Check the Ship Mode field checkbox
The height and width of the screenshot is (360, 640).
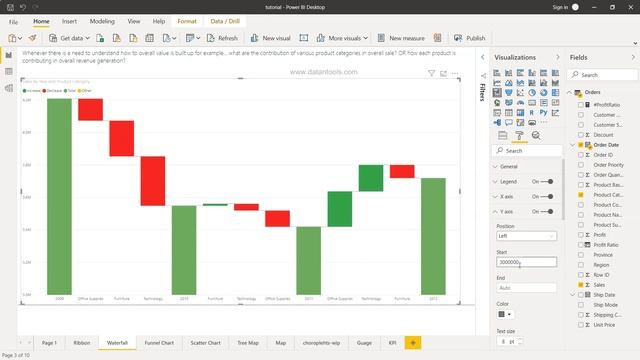coord(580,305)
